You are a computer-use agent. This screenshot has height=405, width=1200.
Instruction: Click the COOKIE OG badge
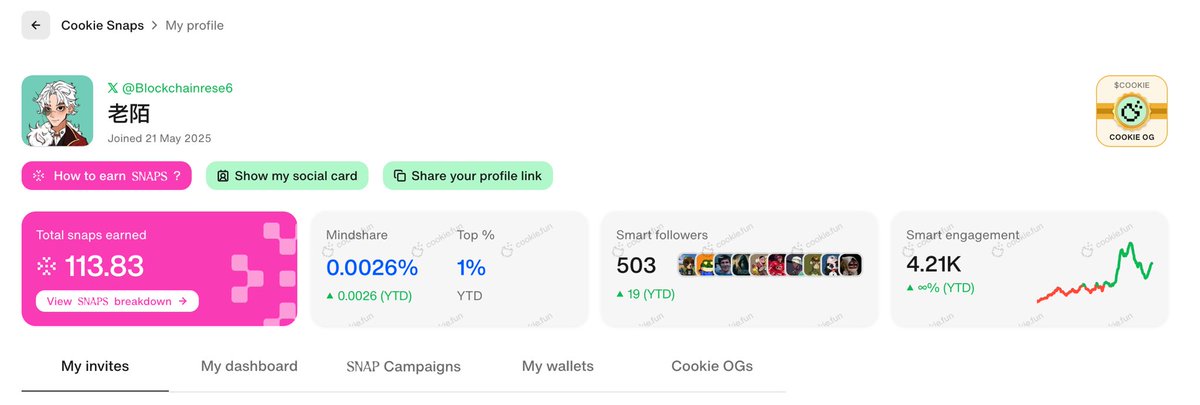1132,111
